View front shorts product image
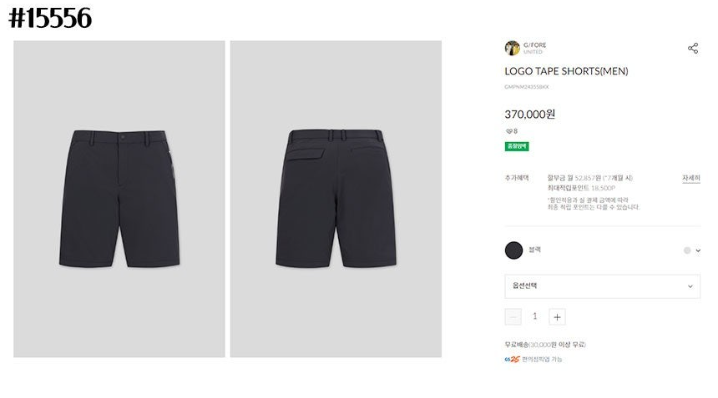The image size is (718, 398). tap(119, 199)
